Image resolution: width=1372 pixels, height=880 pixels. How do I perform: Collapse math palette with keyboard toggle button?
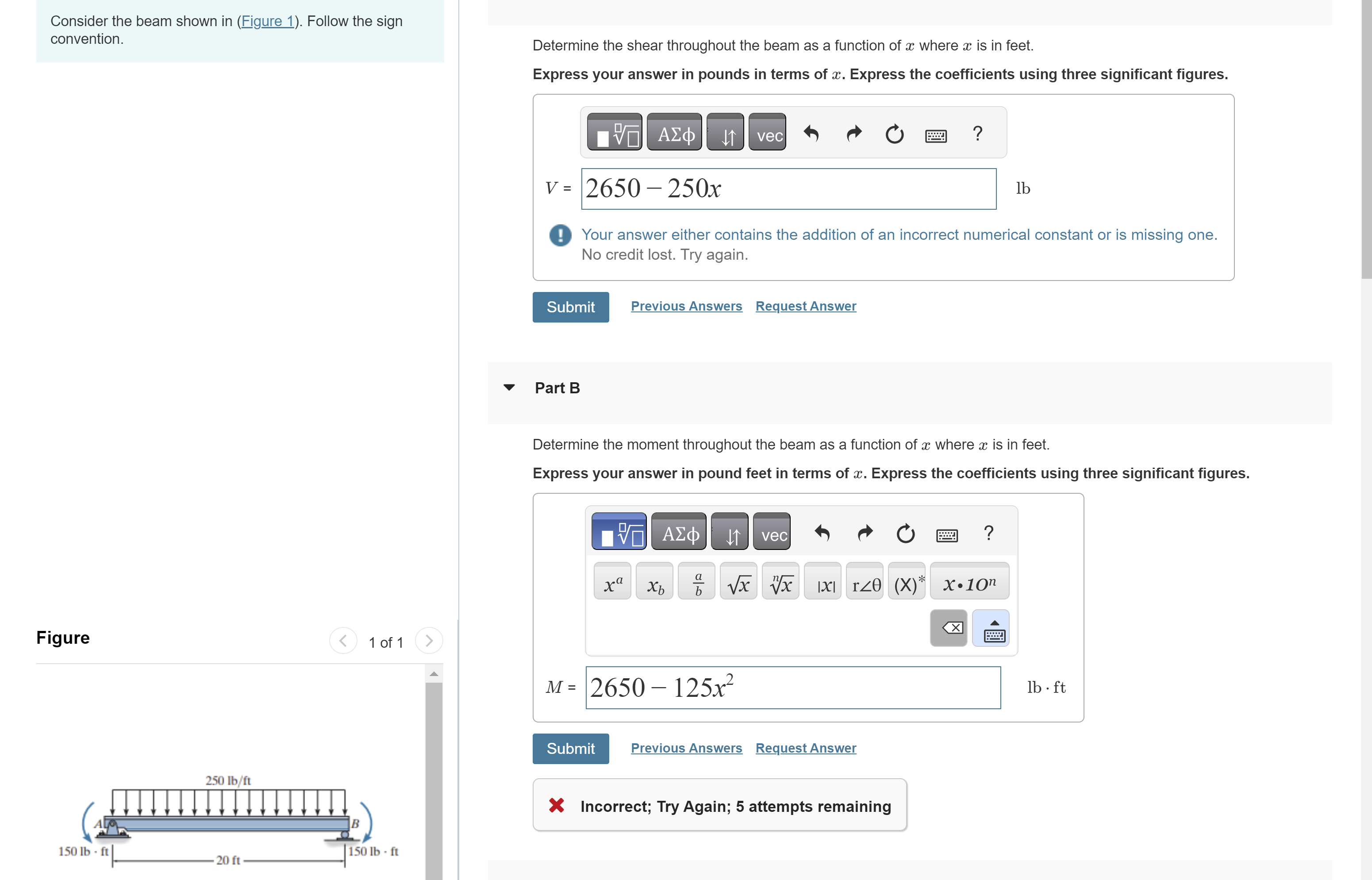pyautogui.click(x=991, y=628)
